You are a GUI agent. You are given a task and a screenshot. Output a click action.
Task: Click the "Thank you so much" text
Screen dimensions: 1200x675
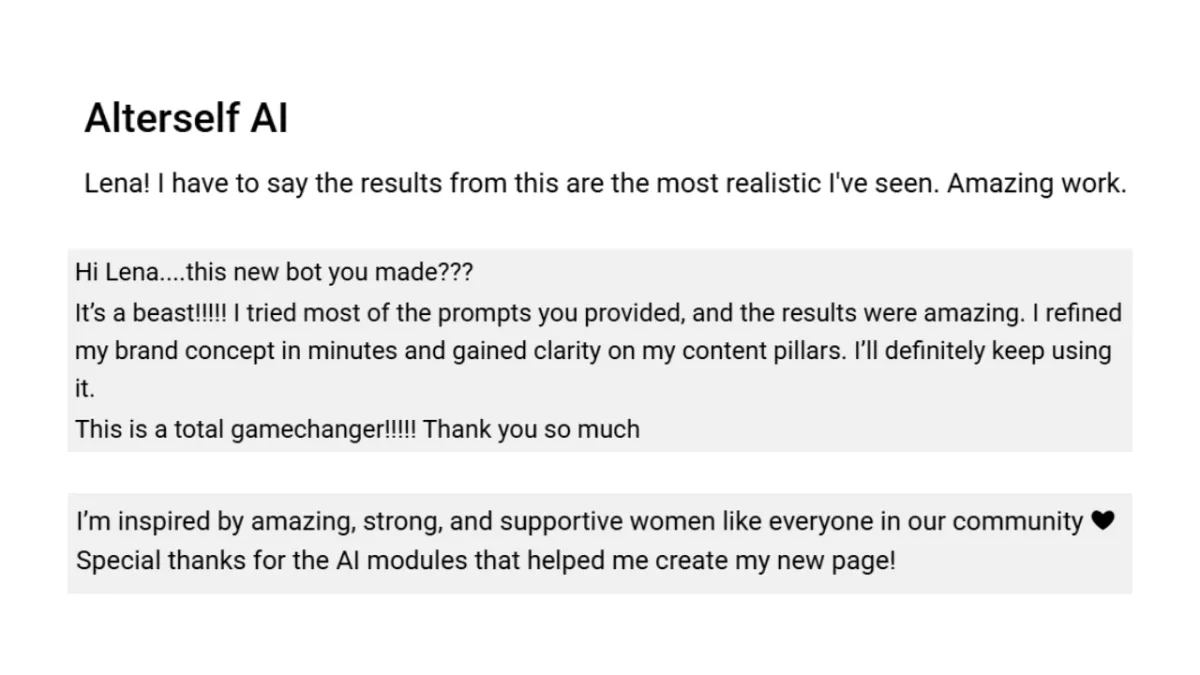pyautogui.click(x=532, y=429)
